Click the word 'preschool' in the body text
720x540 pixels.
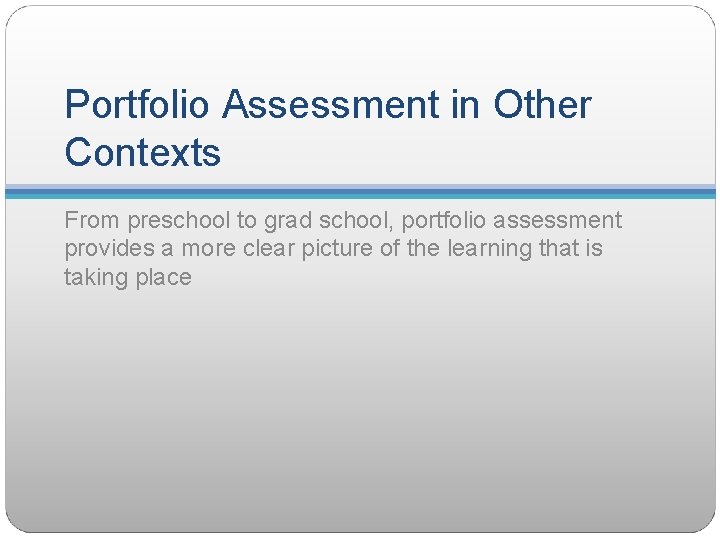point(178,221)
